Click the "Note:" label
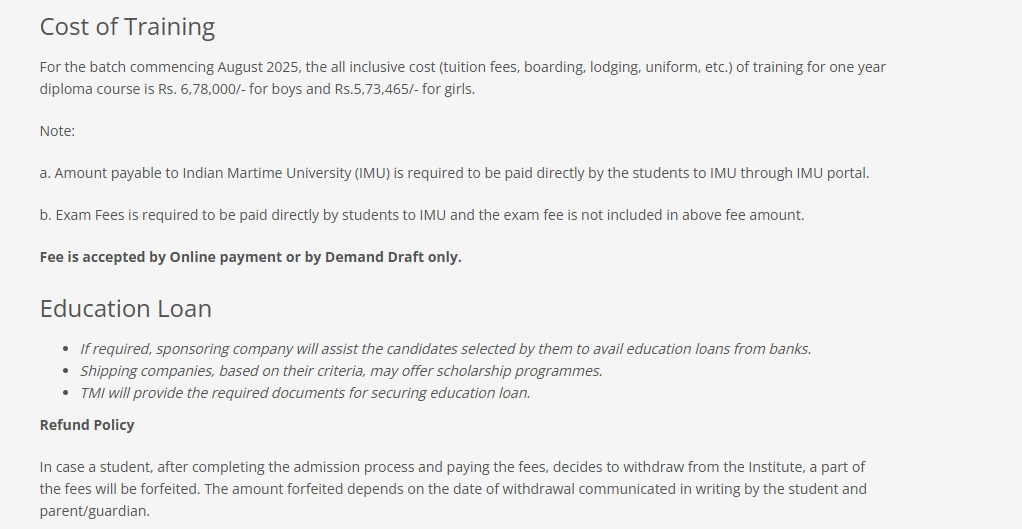The image size is (1022, 529). 57,131
